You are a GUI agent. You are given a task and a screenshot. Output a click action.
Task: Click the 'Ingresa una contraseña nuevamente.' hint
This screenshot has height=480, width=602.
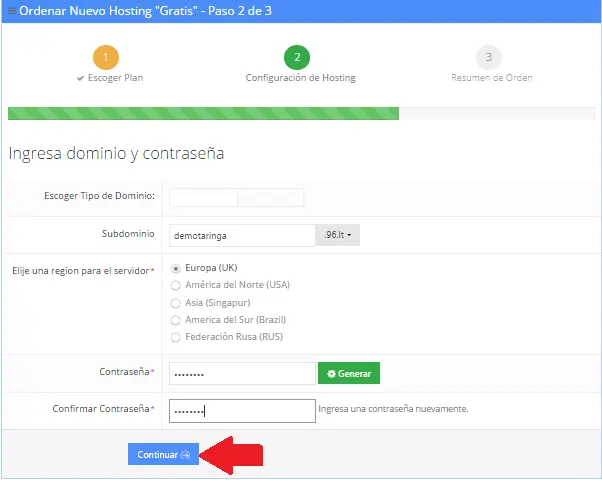coord(393,409)
